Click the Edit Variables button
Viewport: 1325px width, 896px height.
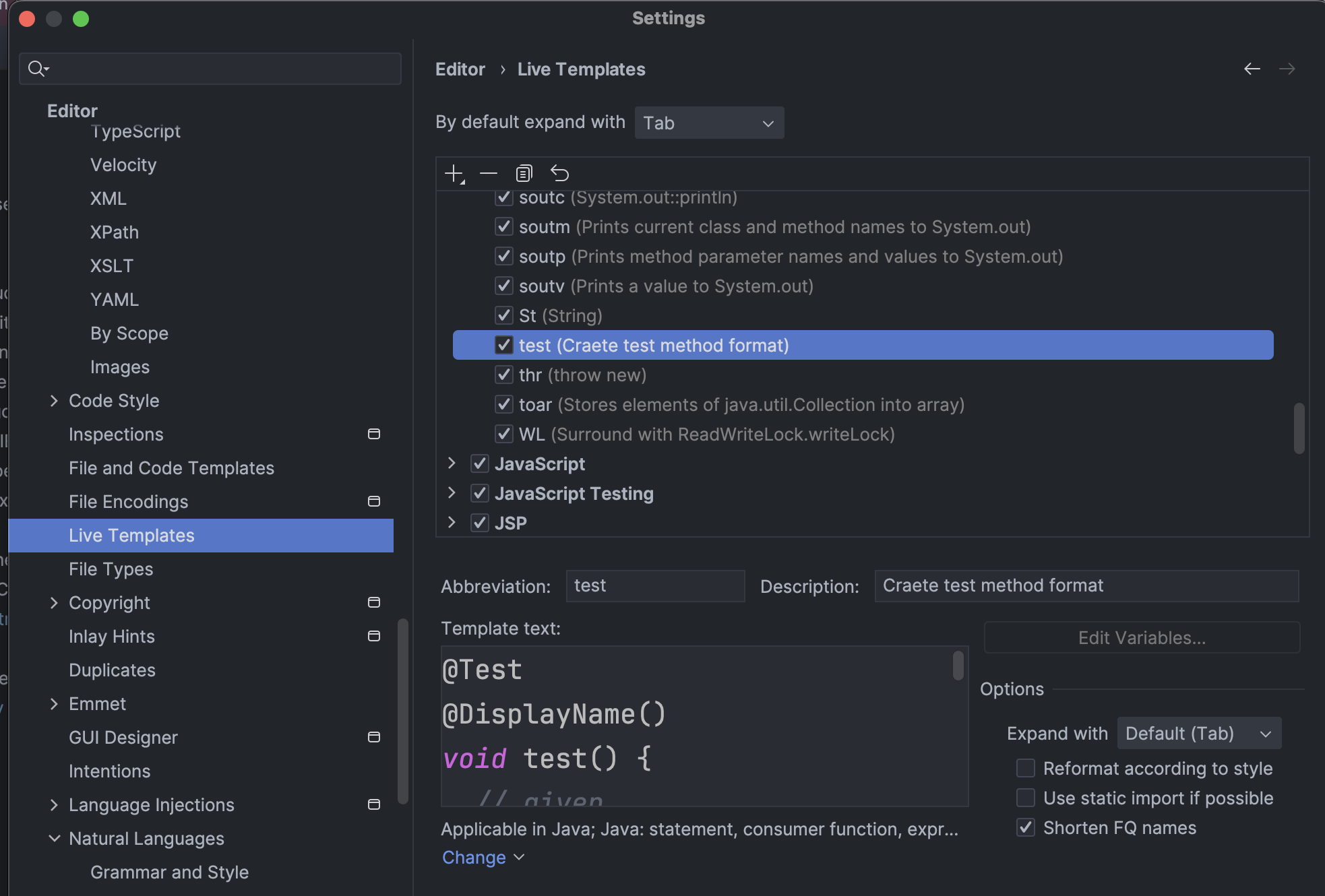coord(1142,637)
